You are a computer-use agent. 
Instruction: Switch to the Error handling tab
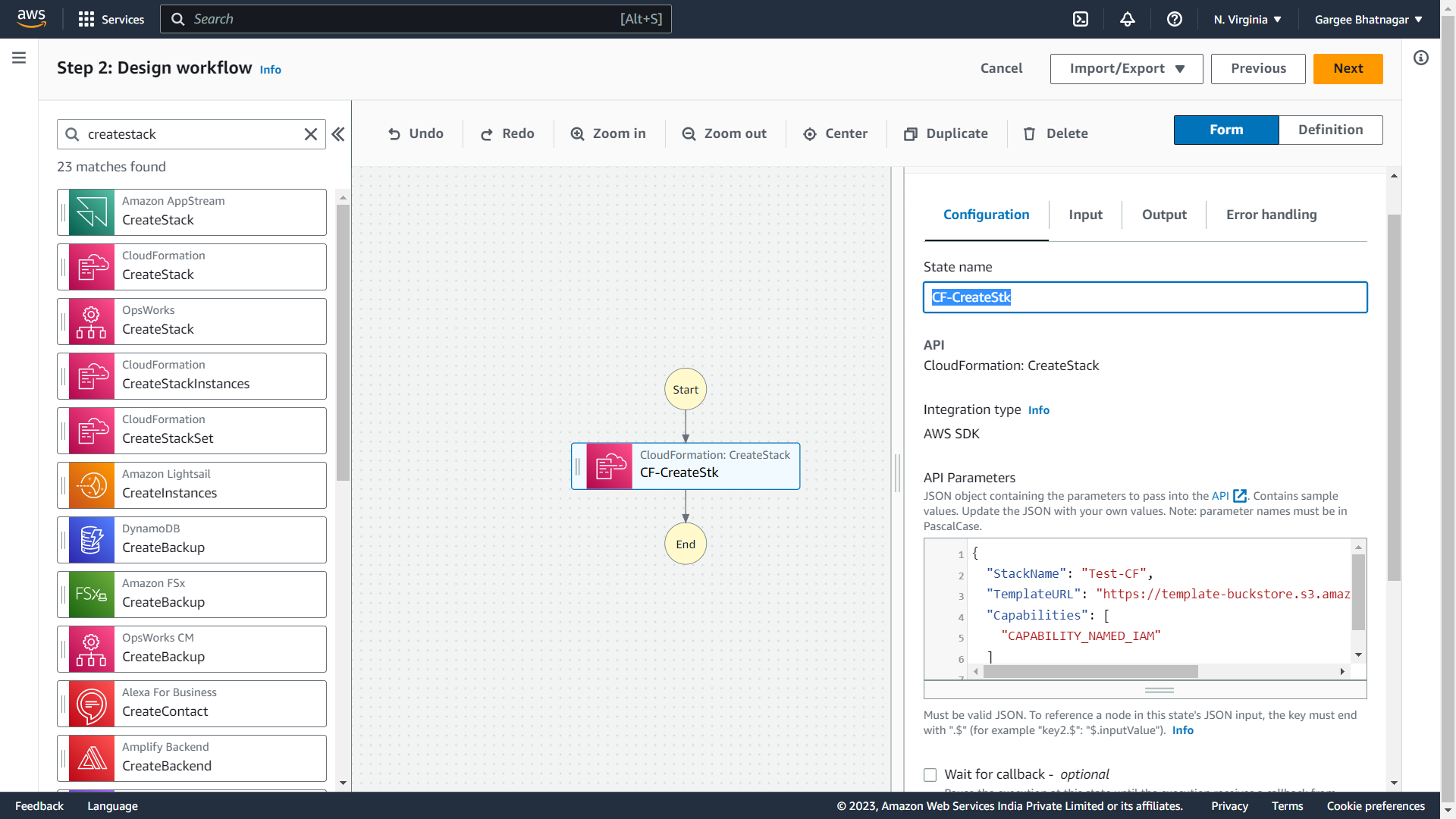(x=1271, y=215)
